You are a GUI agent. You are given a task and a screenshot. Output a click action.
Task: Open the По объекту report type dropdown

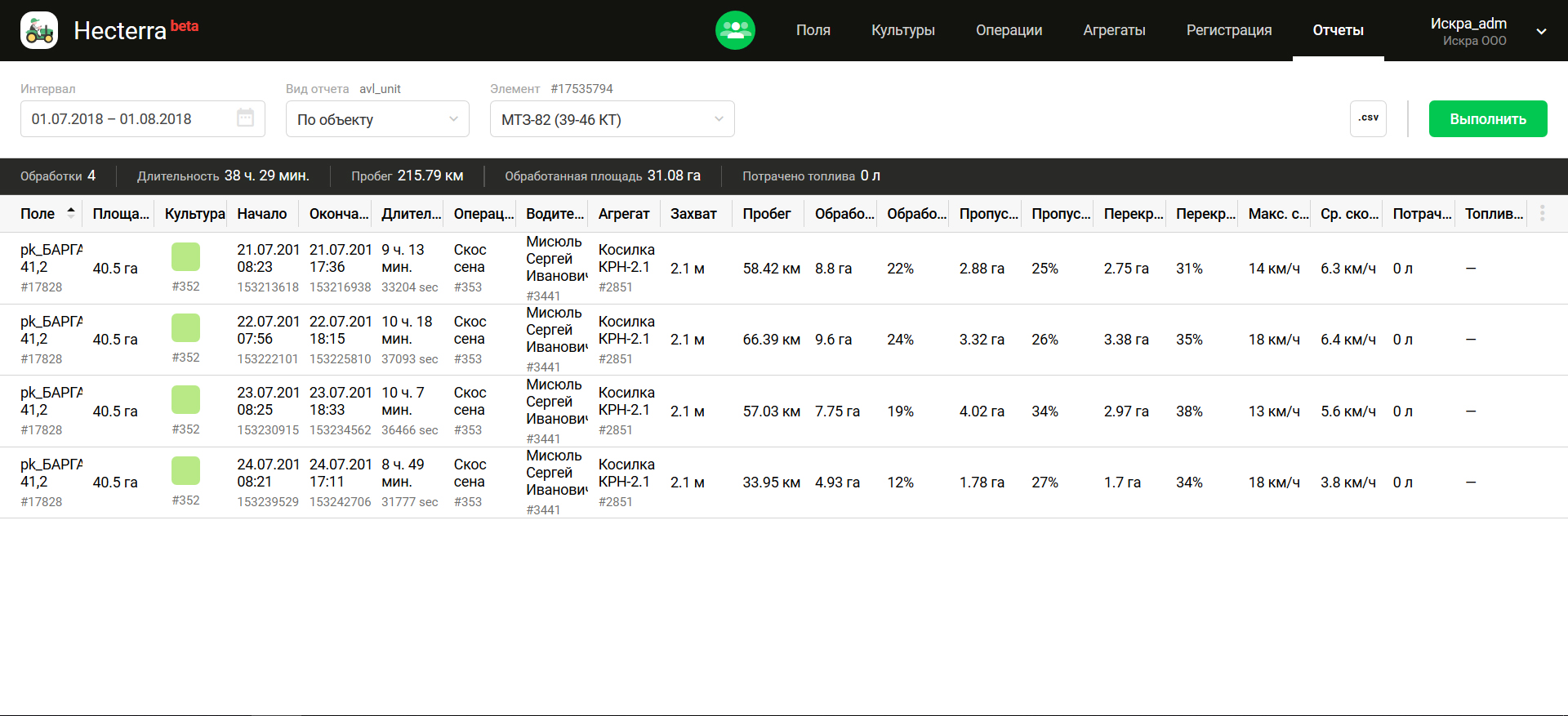377,119
